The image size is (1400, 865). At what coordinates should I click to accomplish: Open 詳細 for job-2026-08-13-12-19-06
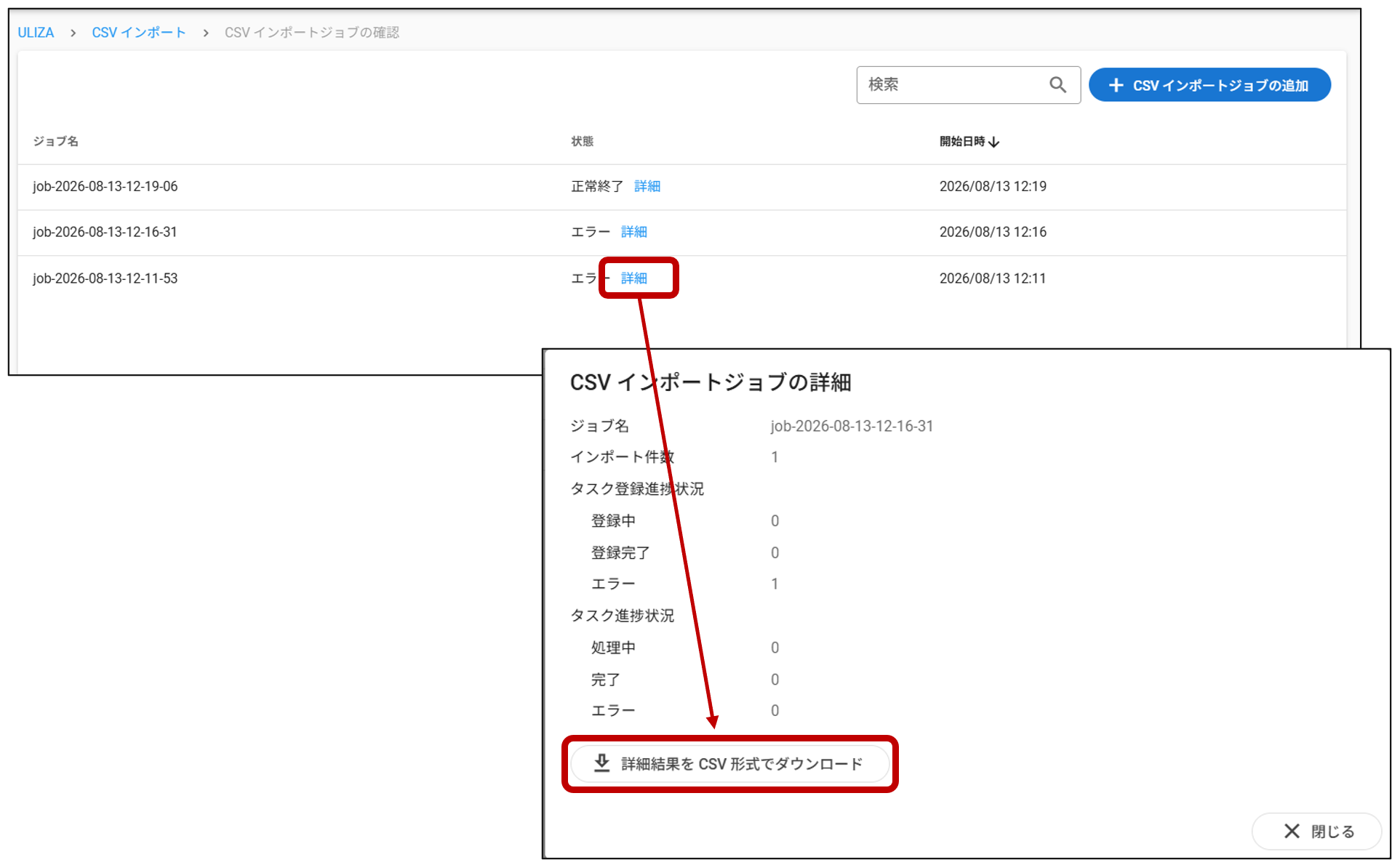pos(647,187)
